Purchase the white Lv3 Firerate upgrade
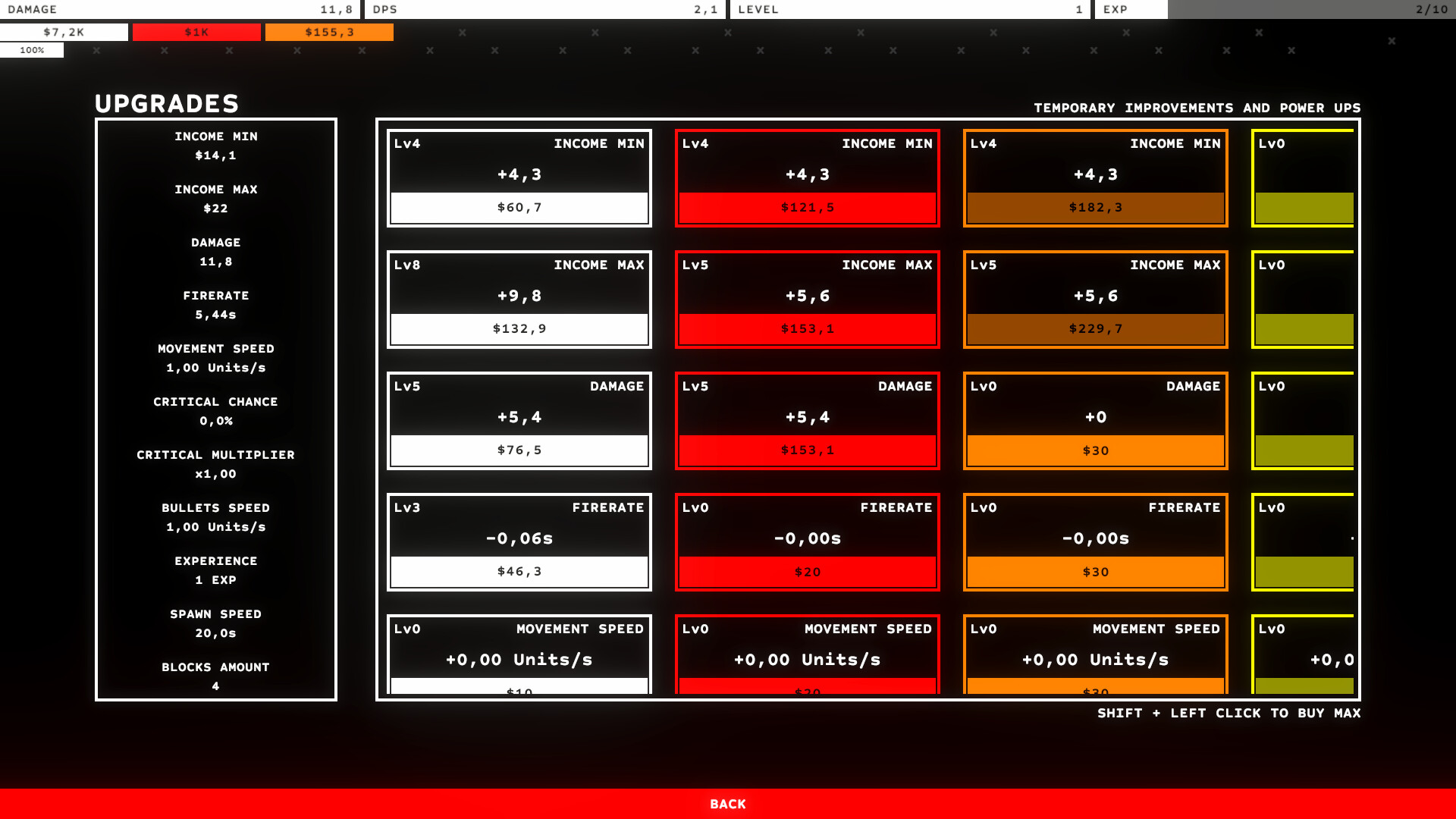Image resolution: width=1456 pixels, height=819 pixels. [519, 541]
